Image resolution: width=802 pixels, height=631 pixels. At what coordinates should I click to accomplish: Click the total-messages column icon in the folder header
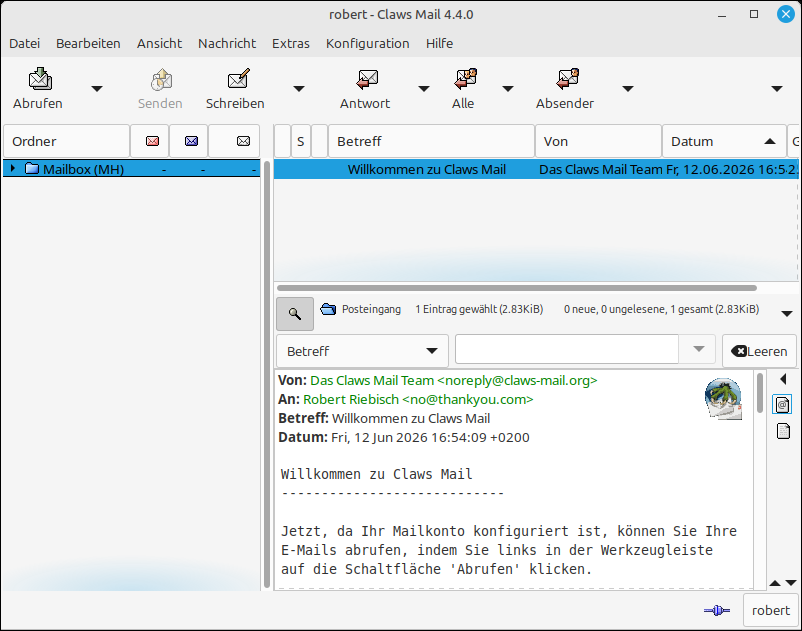pos(243,141)
